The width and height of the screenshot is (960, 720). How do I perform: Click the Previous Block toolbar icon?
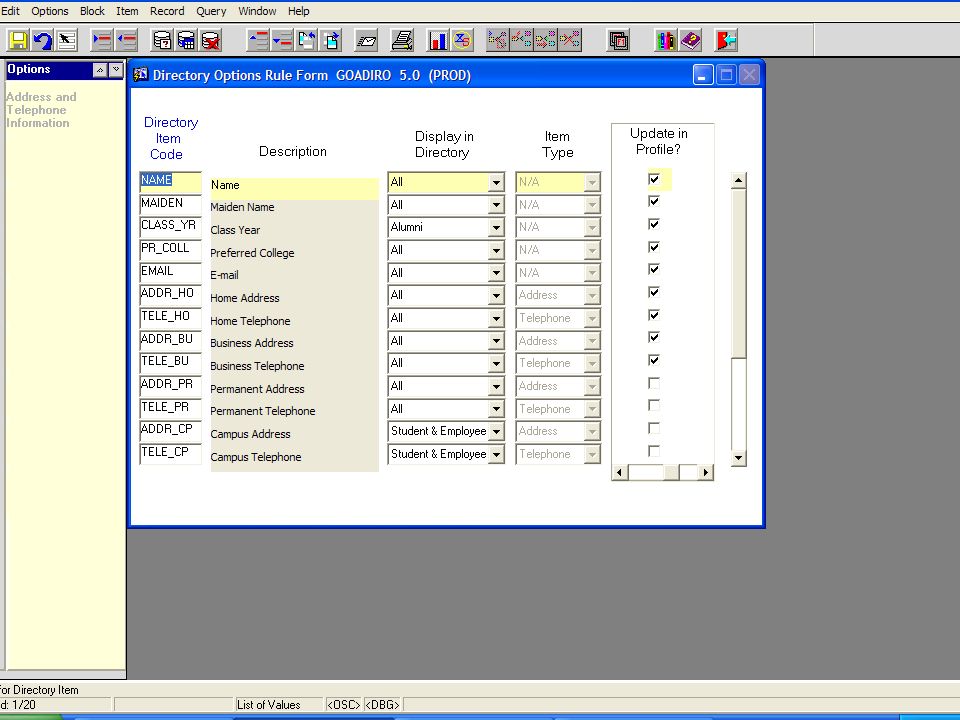306,41
